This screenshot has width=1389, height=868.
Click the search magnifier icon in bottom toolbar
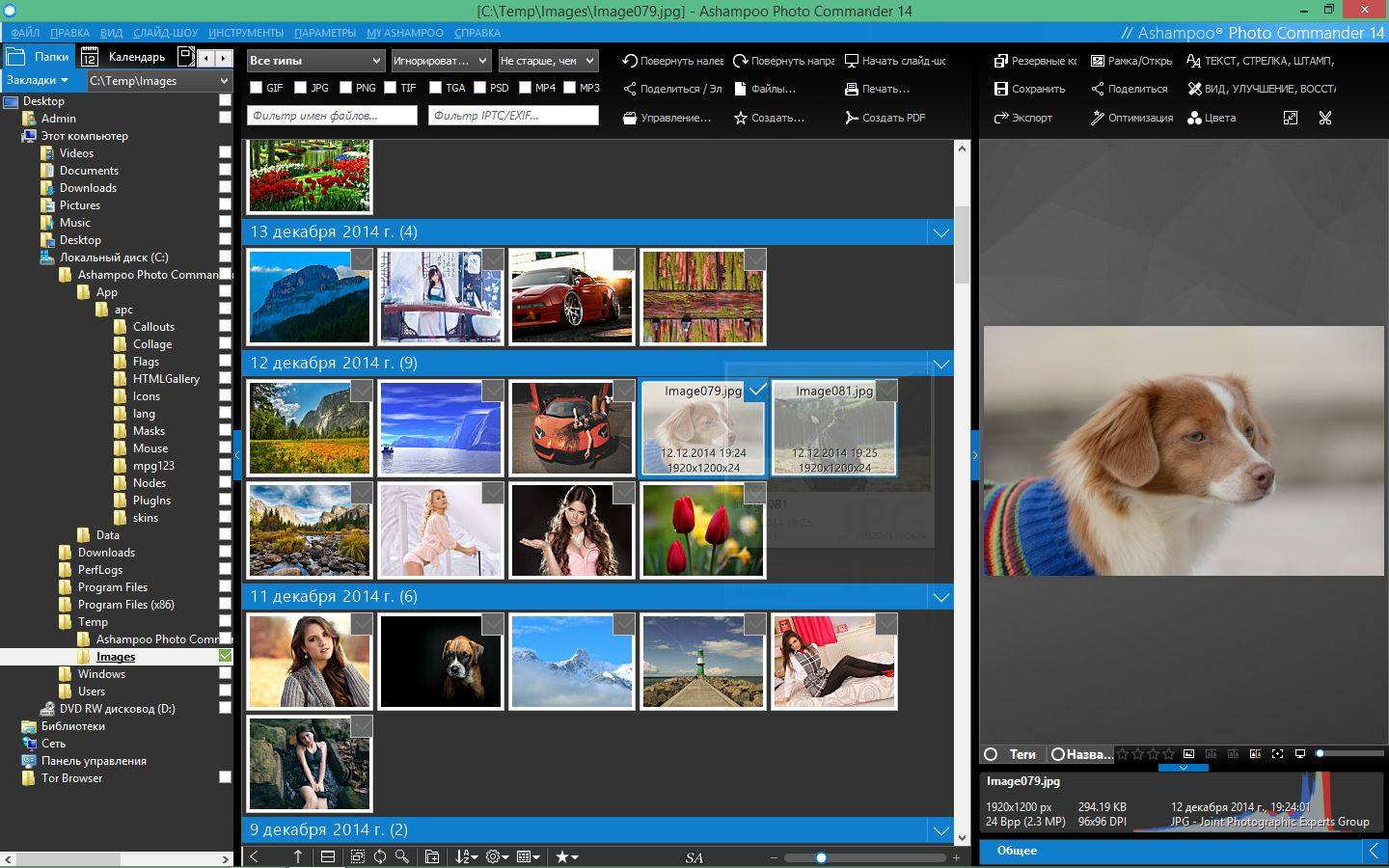pyautogui.click(x=402, y=856)
